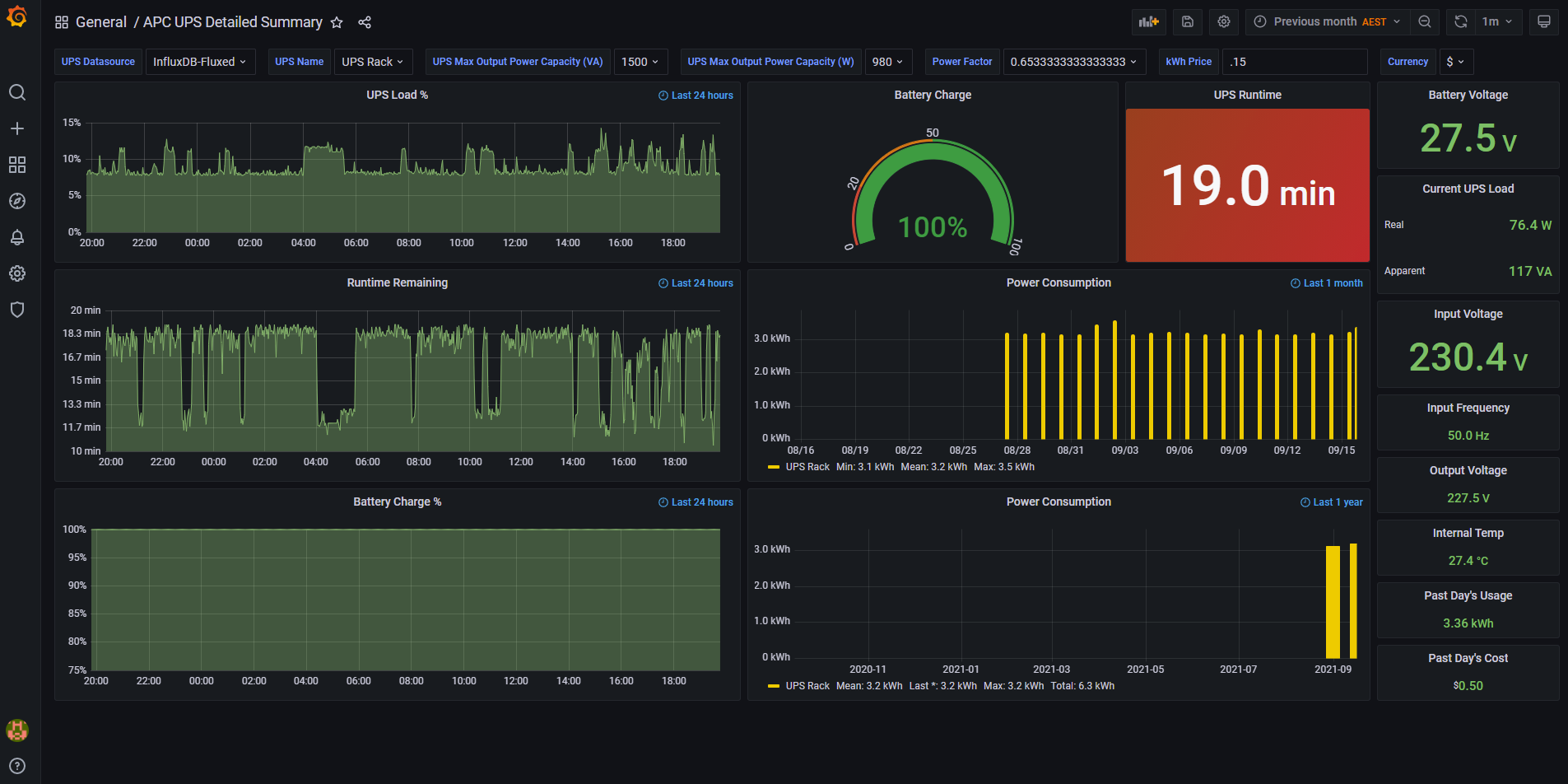Expand the UPS Rack name dropdown

(x=372, y=62)
